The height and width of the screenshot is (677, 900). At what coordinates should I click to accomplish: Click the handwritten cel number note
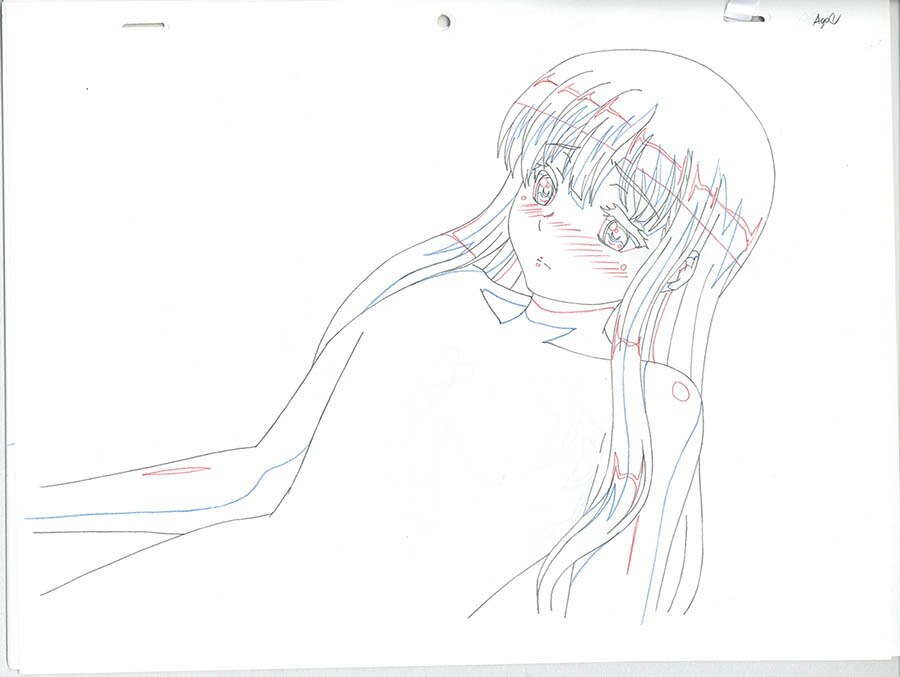pos(826,21)
